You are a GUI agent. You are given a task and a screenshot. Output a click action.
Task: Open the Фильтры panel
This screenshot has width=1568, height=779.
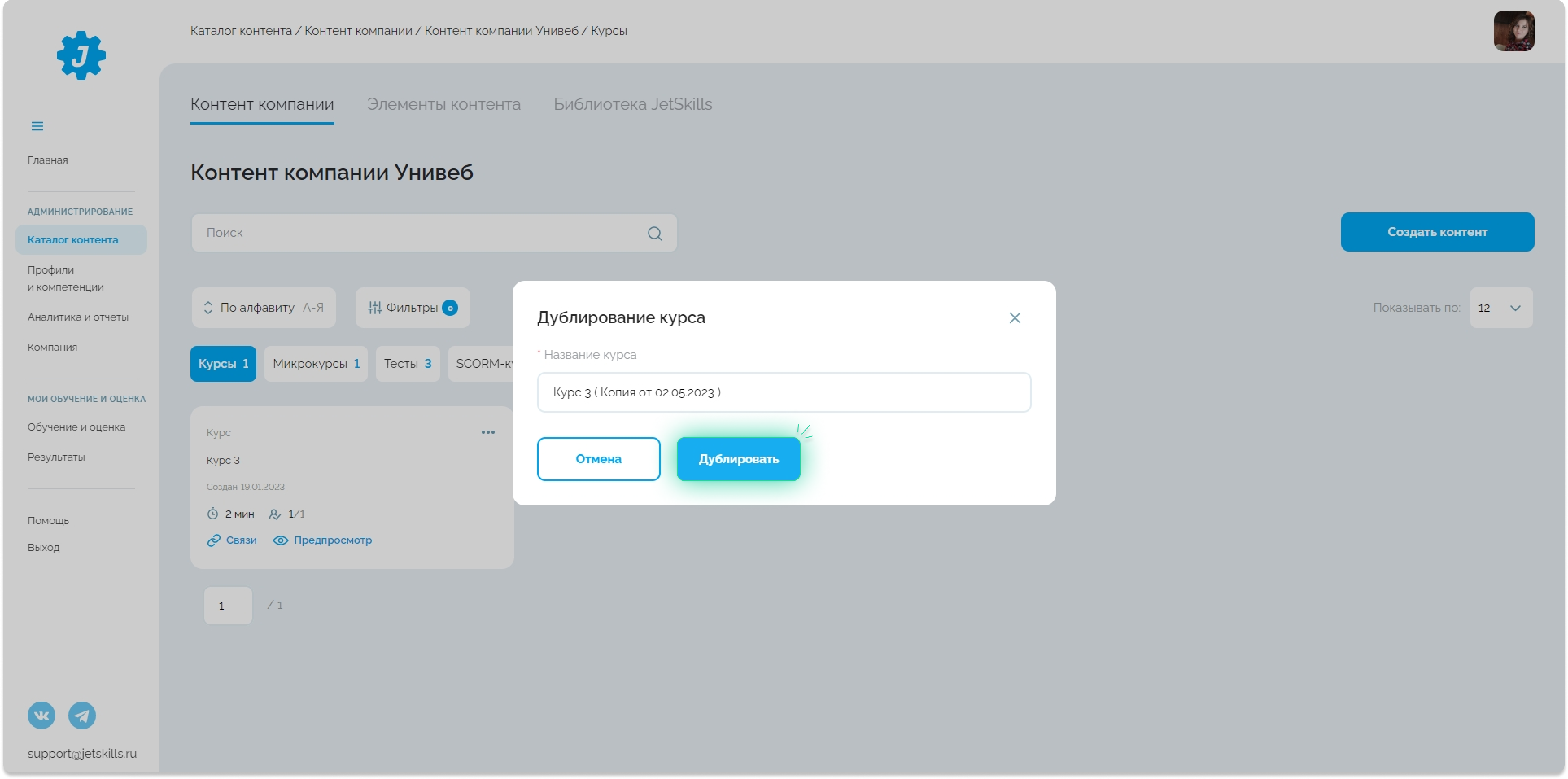point(412,308)
